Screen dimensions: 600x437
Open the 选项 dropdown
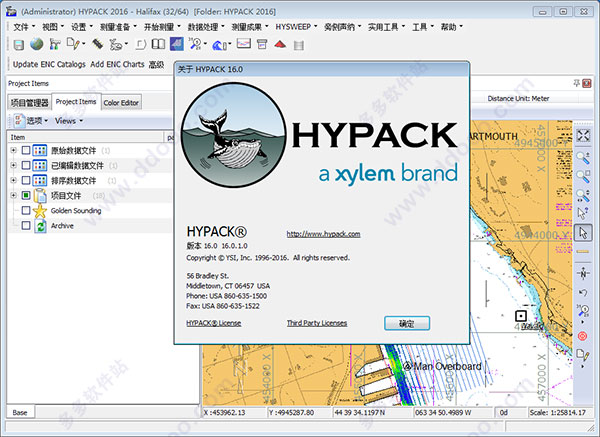pos(31,121)
